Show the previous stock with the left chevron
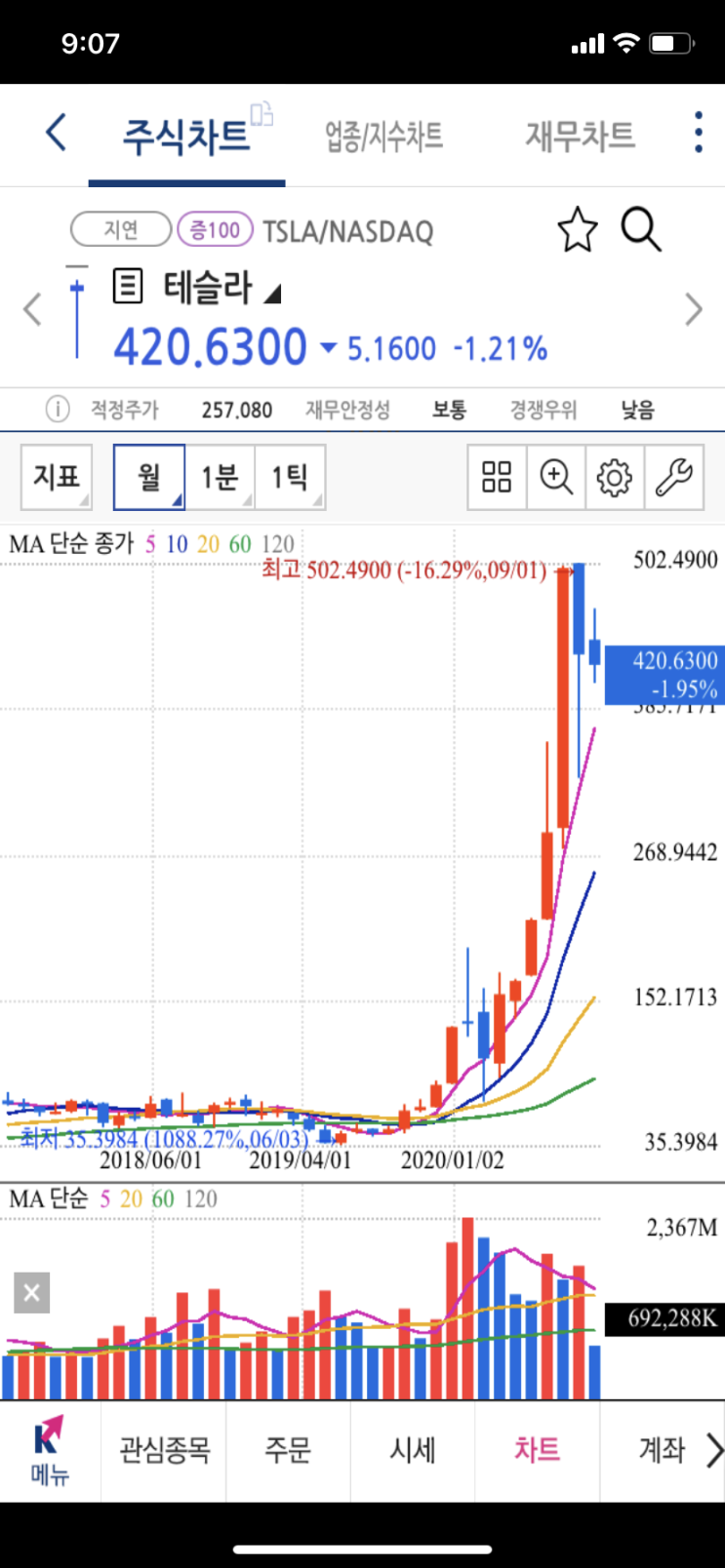This screenshot has width=725, height=1568. (33, 310)
